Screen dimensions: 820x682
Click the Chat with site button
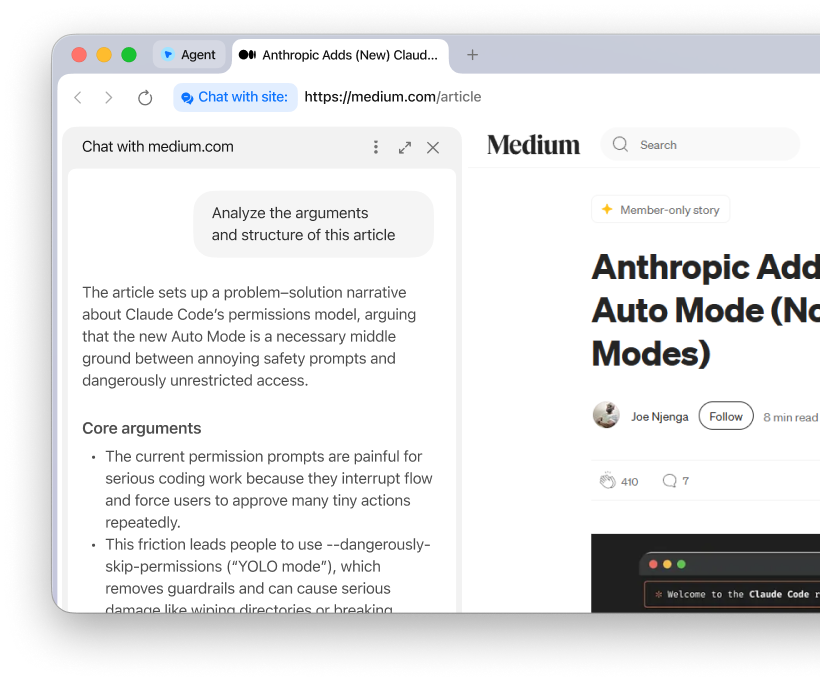click(235, 97)
